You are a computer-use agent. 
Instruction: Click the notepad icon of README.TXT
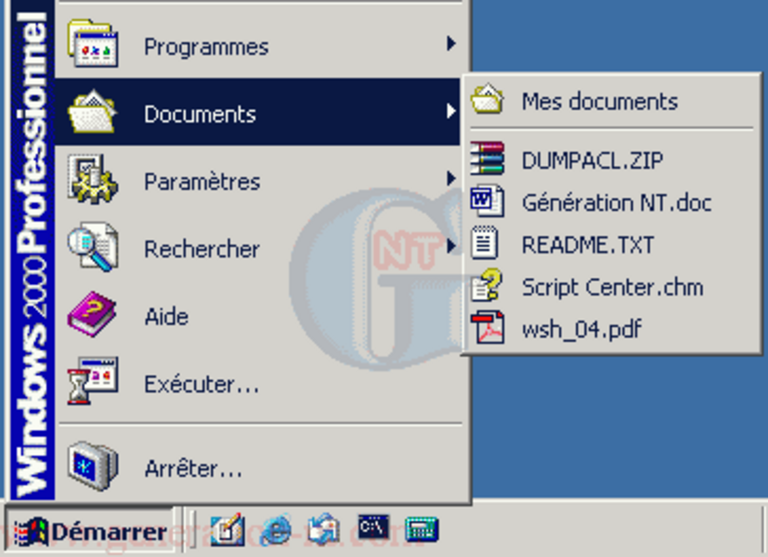point(484,242)
